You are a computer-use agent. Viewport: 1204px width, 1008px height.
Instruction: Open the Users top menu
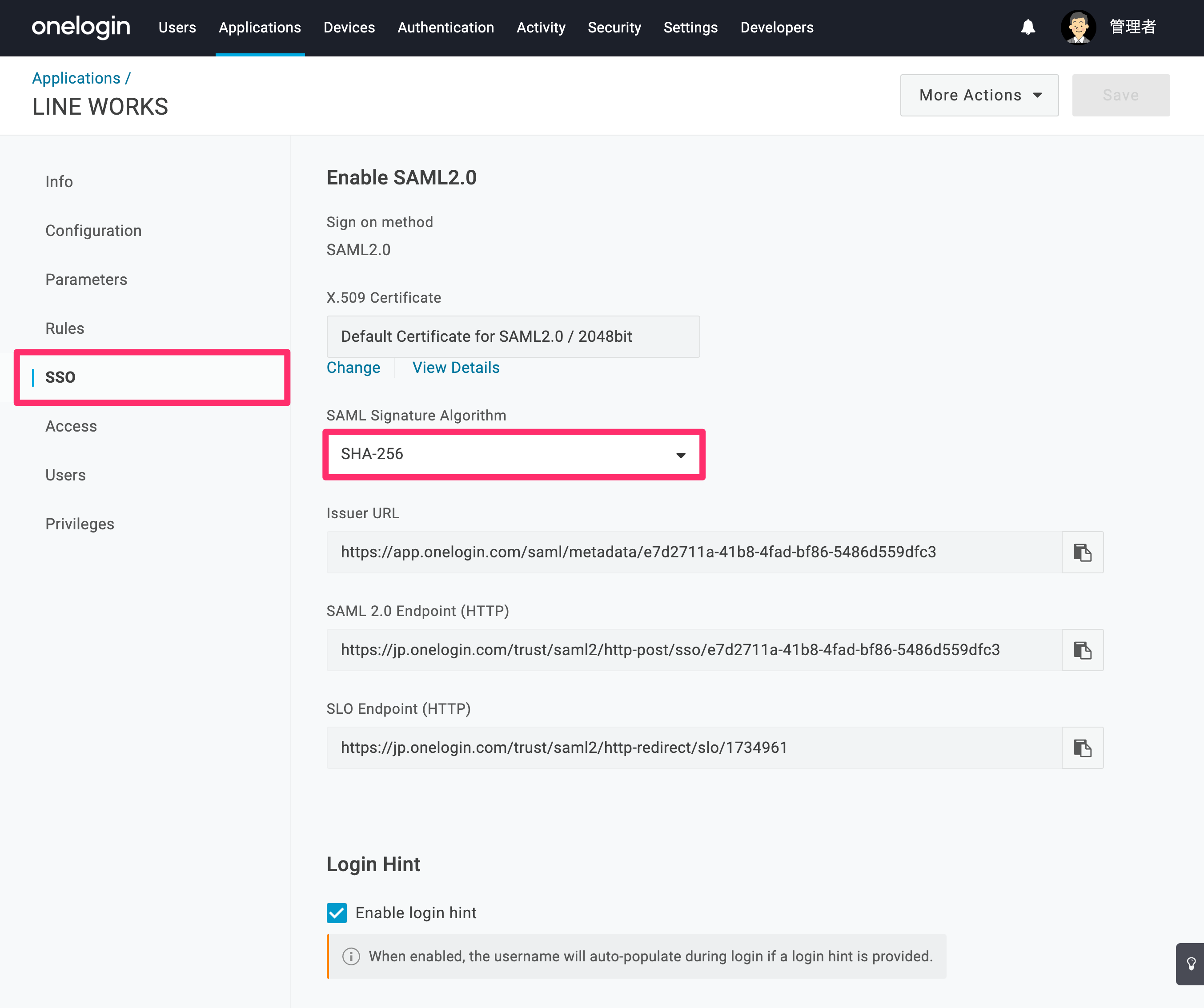(x=177, y=28)
